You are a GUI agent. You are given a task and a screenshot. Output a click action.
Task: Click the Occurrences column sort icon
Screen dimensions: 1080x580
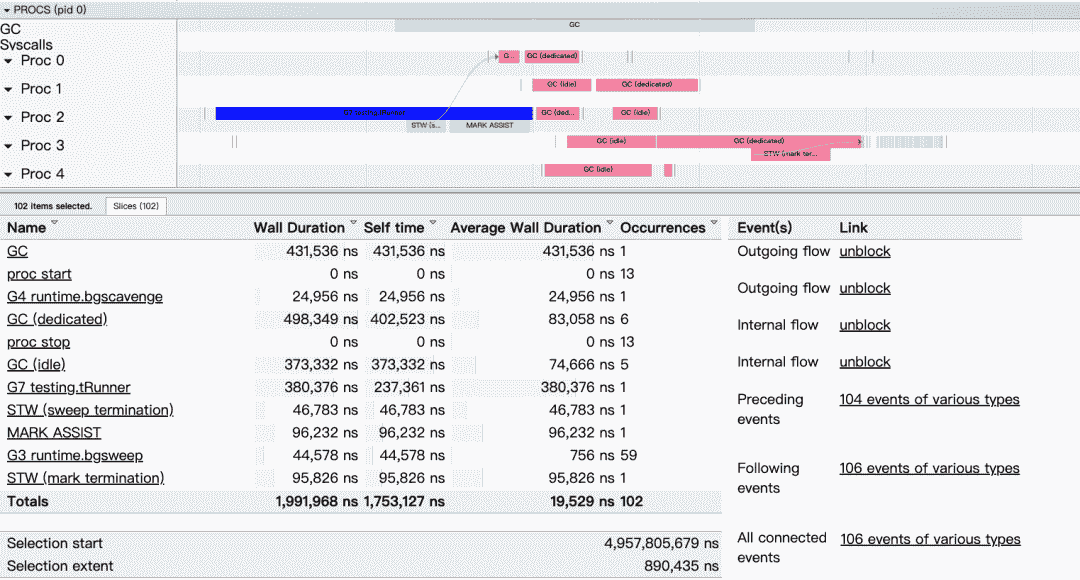(714, 225)
